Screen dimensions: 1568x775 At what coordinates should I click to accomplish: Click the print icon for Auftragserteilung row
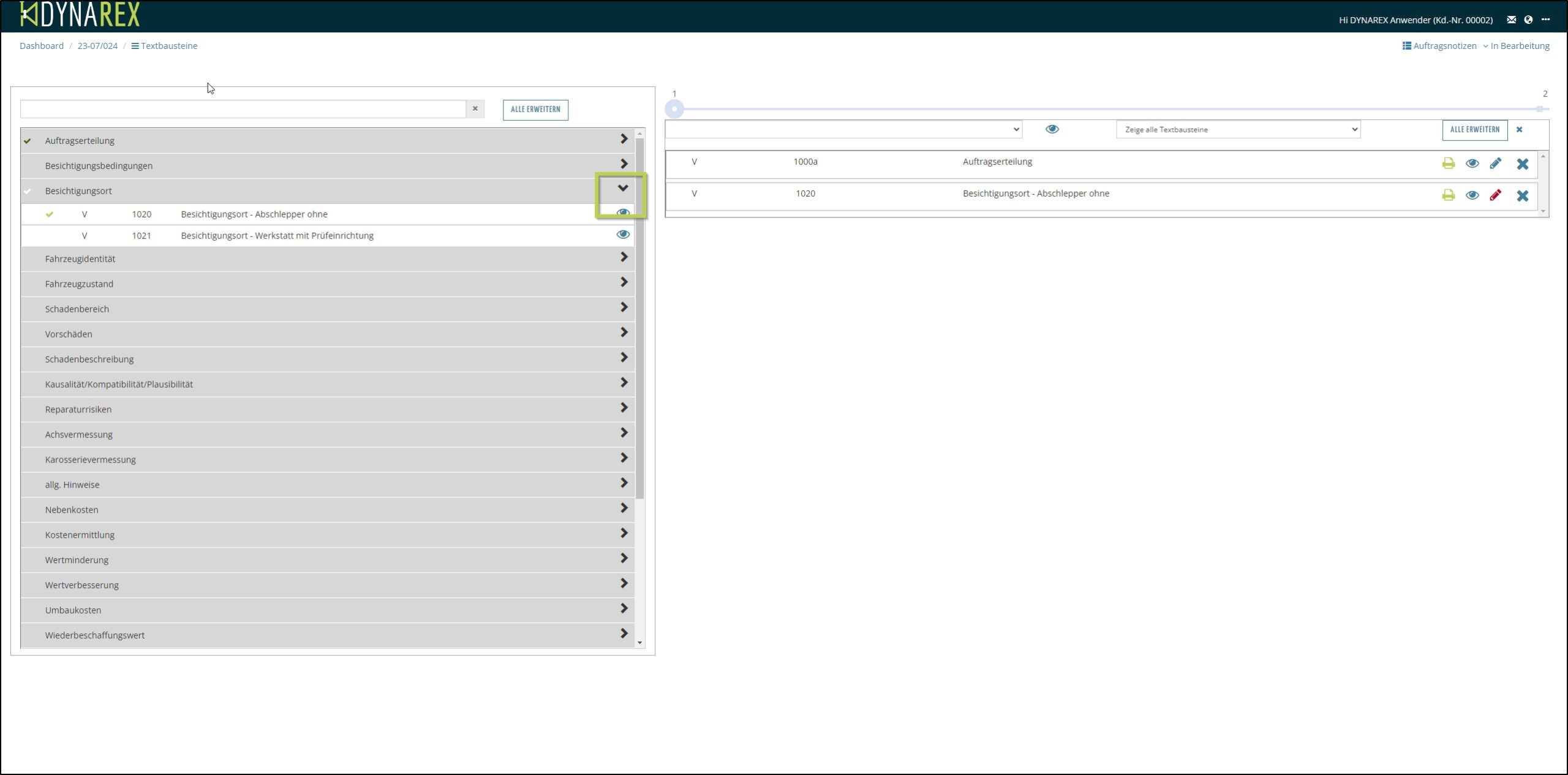tap(1448, 163)
